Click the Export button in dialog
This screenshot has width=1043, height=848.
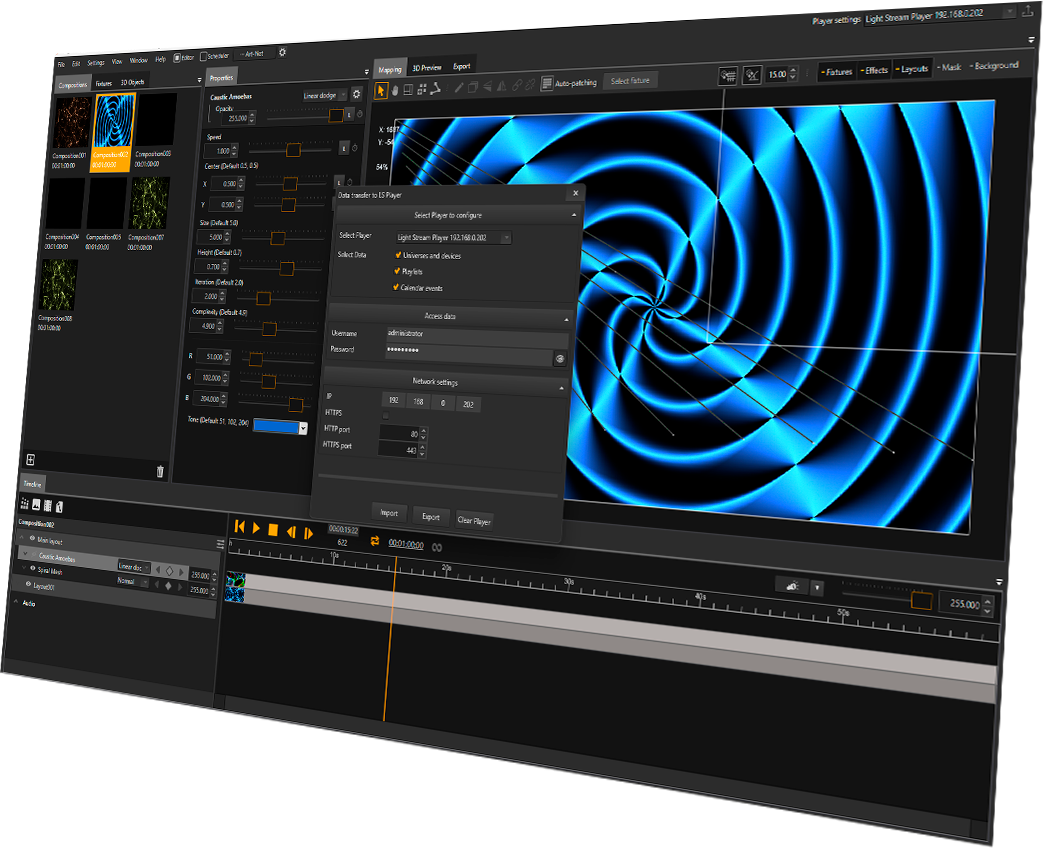430,517
